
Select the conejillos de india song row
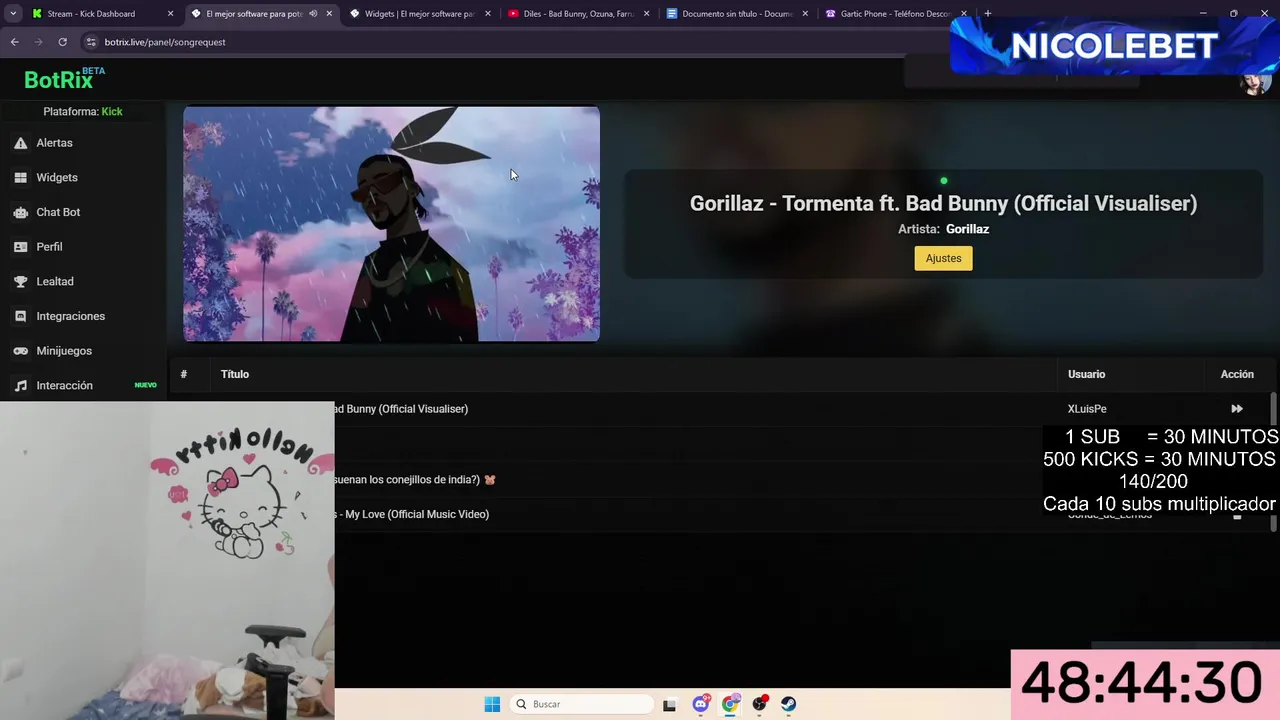pos(722,479)
